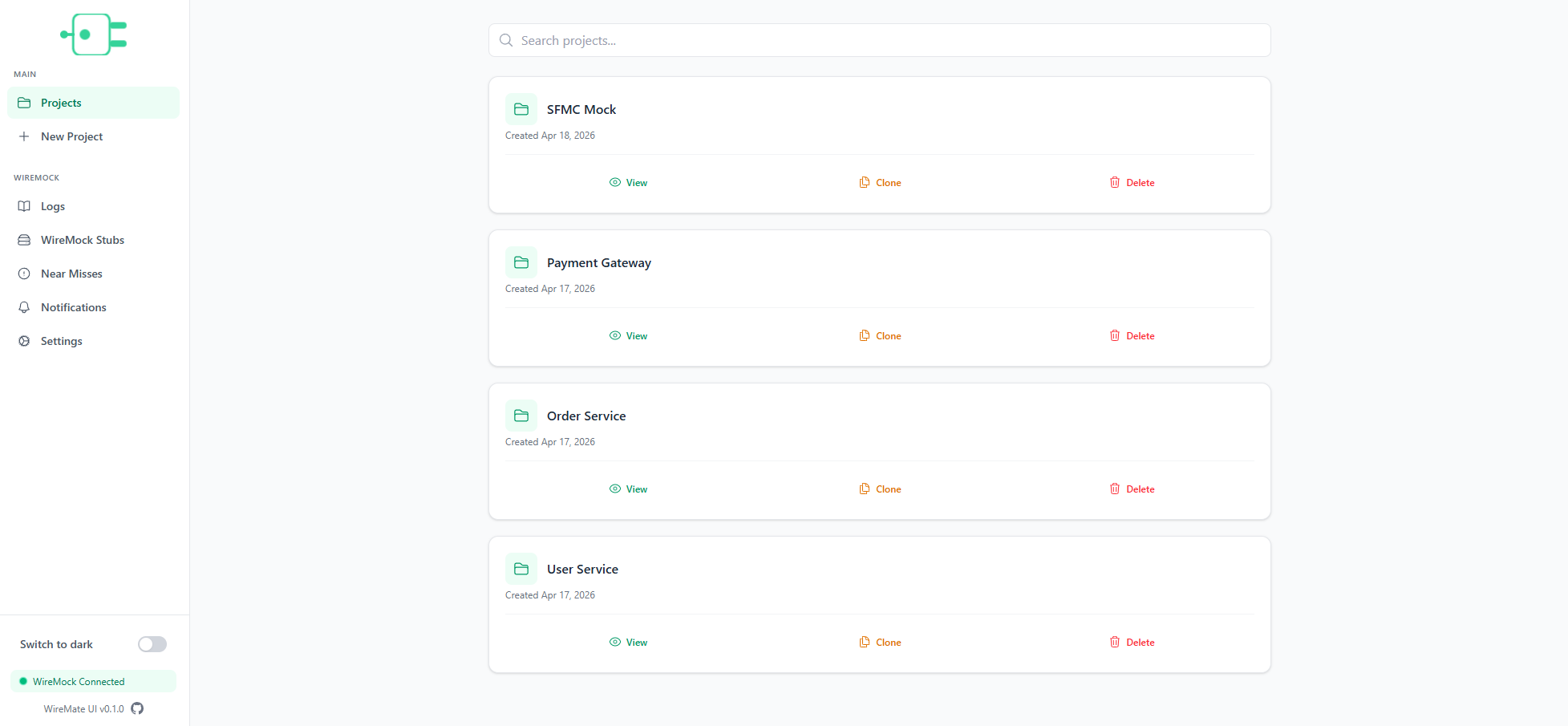Click Order Service's Created Apr 17, 2026 date
Viewport: 1568px width, 726px height.
point(550,442)
